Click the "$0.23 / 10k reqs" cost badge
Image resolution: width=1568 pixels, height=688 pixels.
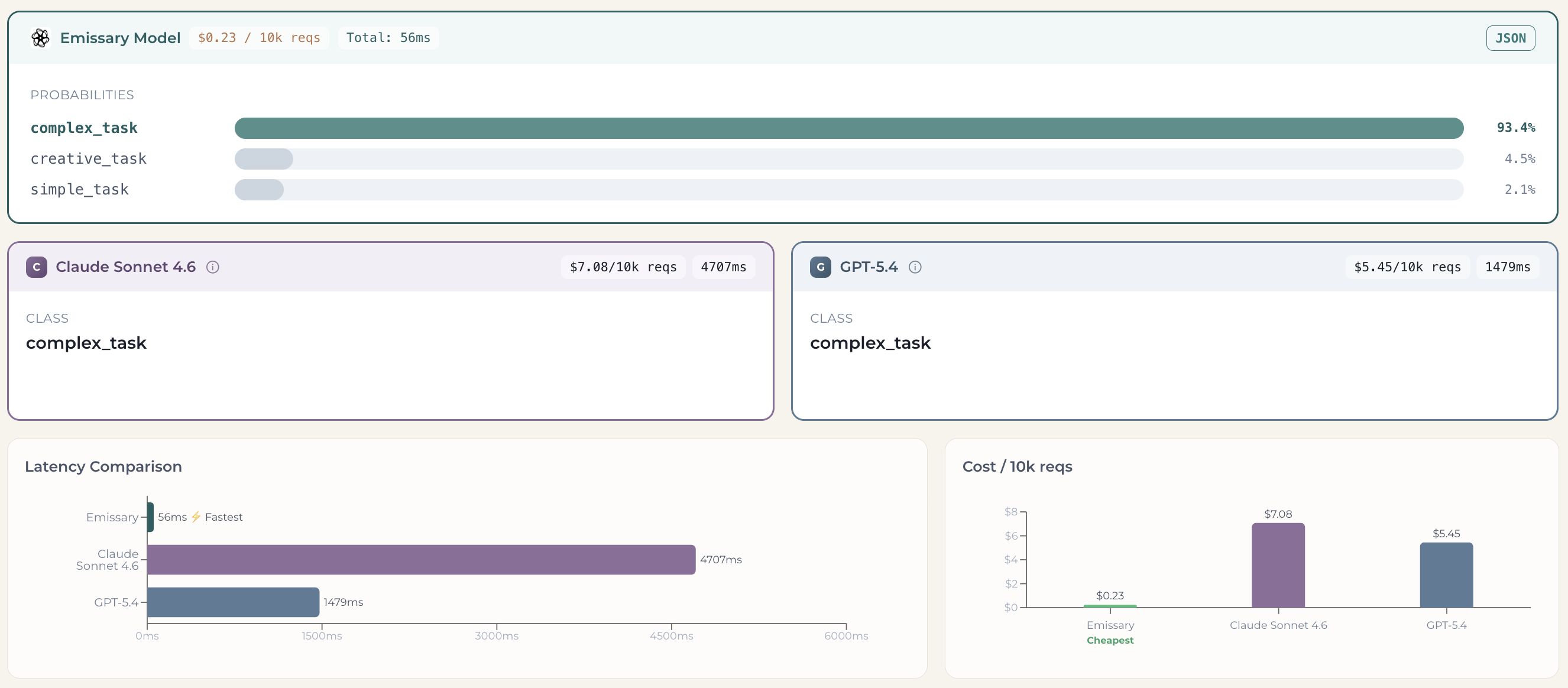click(260, 38)
